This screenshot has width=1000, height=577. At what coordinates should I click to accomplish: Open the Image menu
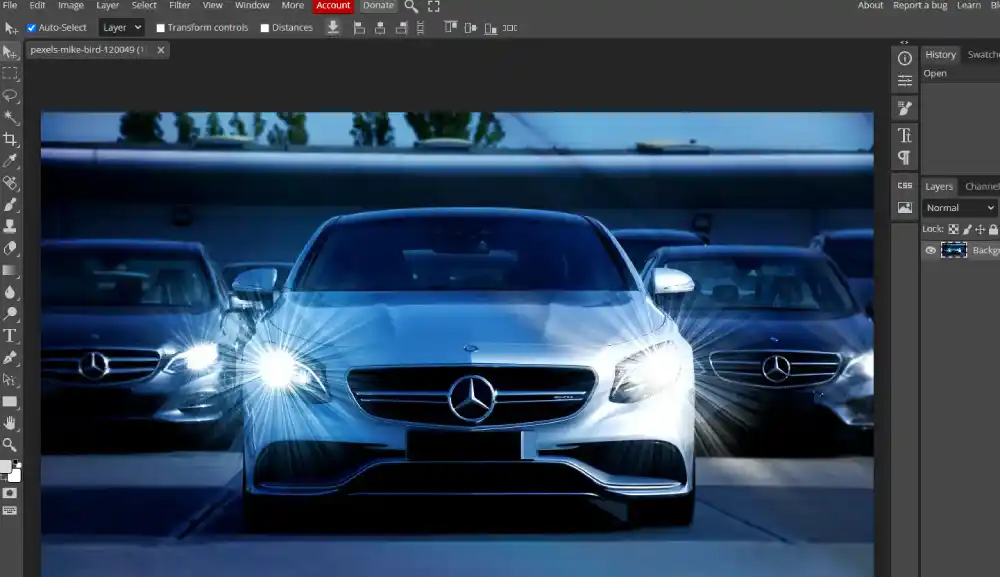tap(71, 6)
